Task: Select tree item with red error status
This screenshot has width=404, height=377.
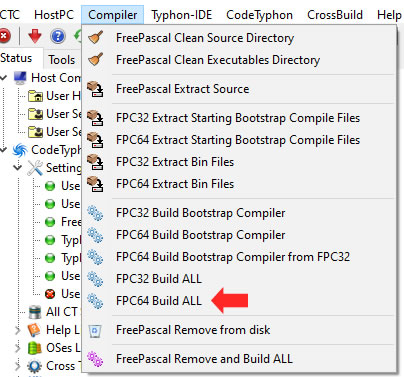Action: point(70,294)
